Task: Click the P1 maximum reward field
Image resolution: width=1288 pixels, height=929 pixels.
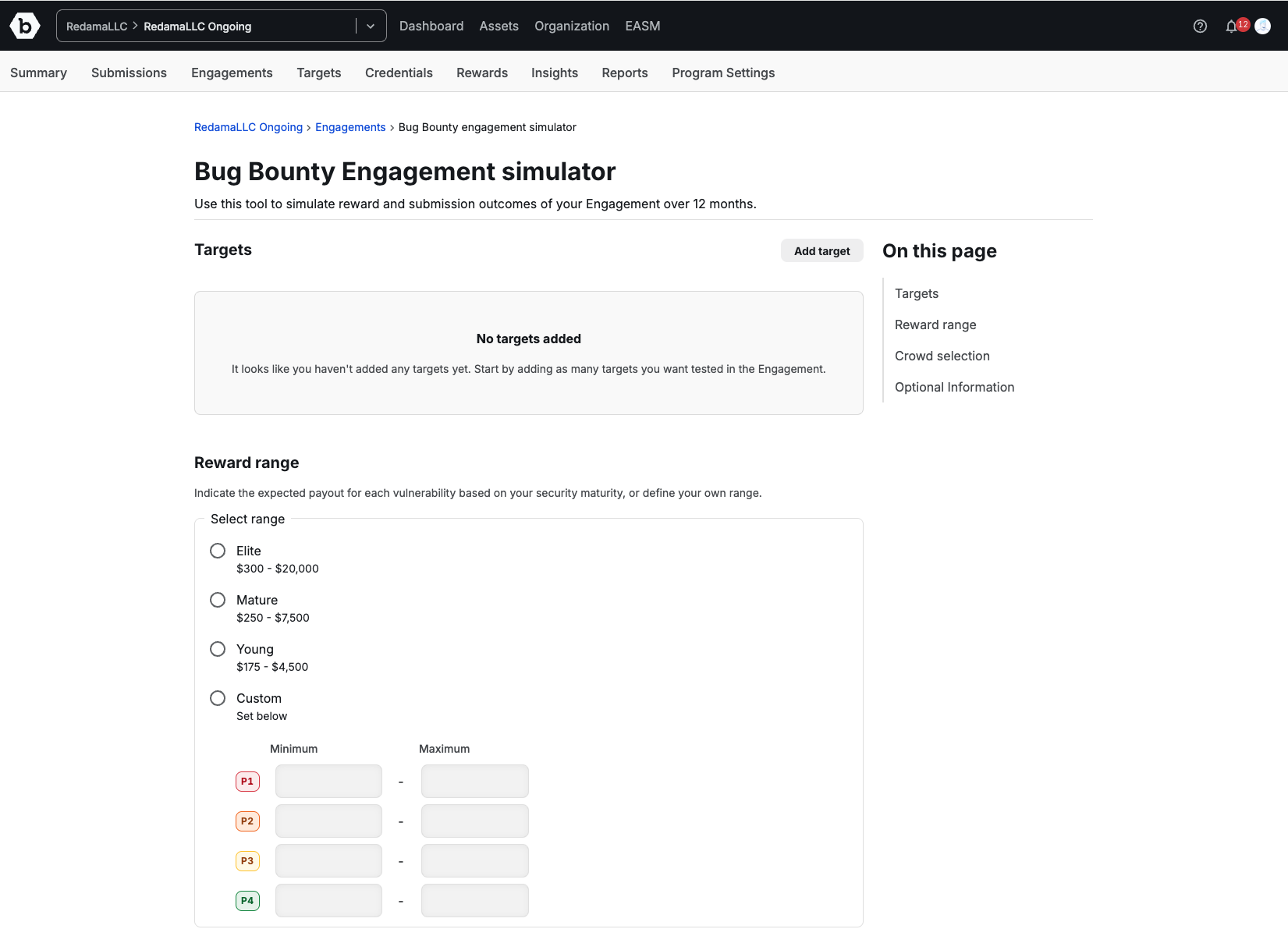Action: [475, 781]
